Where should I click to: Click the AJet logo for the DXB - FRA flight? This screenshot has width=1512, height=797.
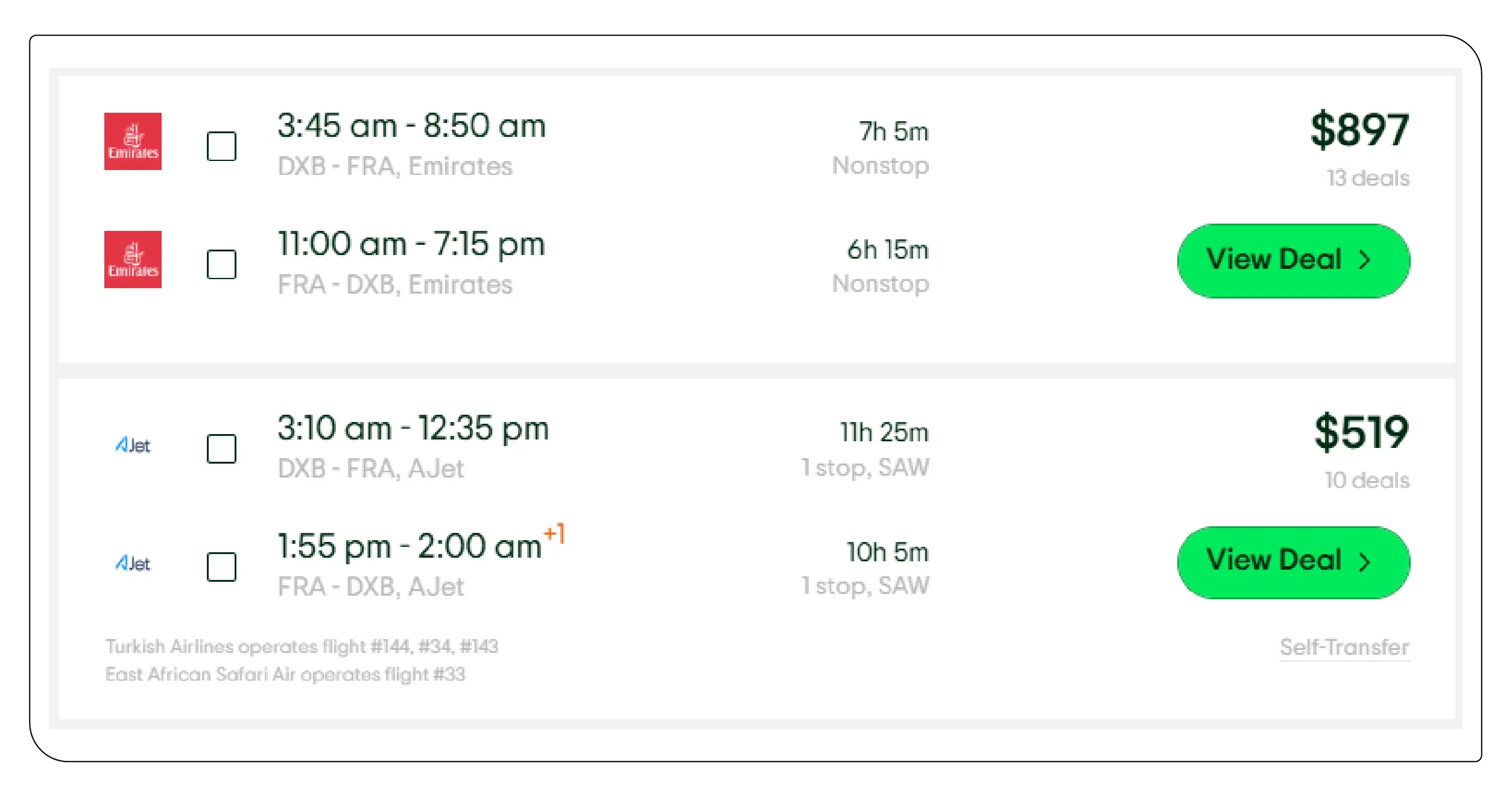pyautogui.click(x=133, y=446)
